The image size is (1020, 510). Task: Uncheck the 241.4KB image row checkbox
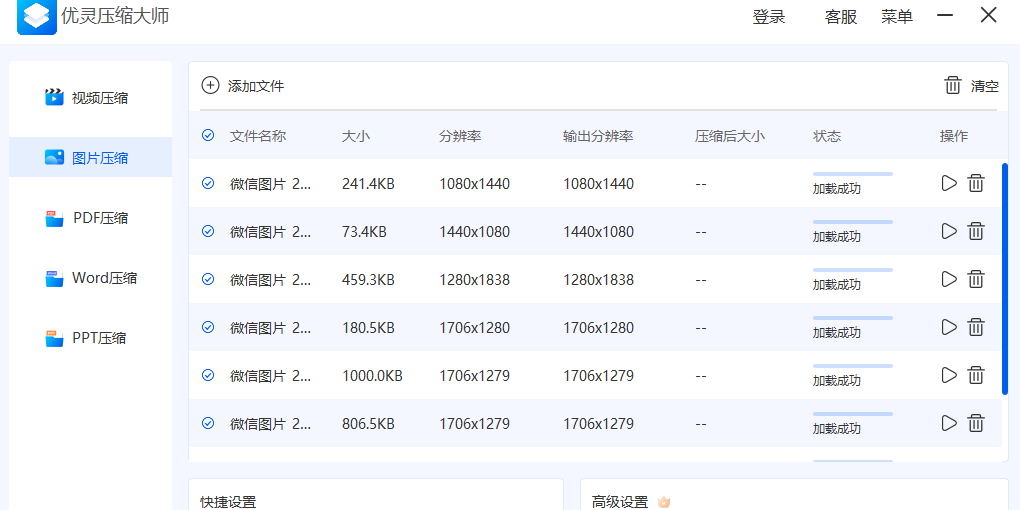[x=208, y=183]
